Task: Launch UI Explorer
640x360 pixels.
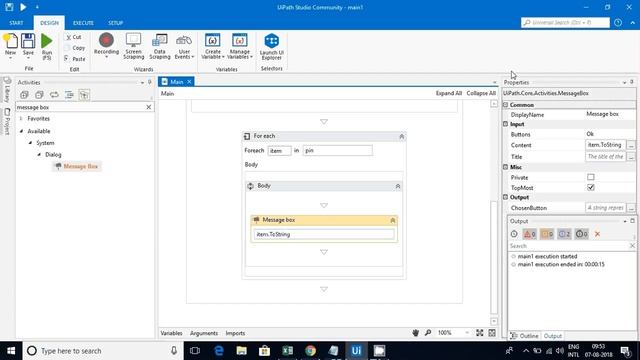Action: click(271, 47)
